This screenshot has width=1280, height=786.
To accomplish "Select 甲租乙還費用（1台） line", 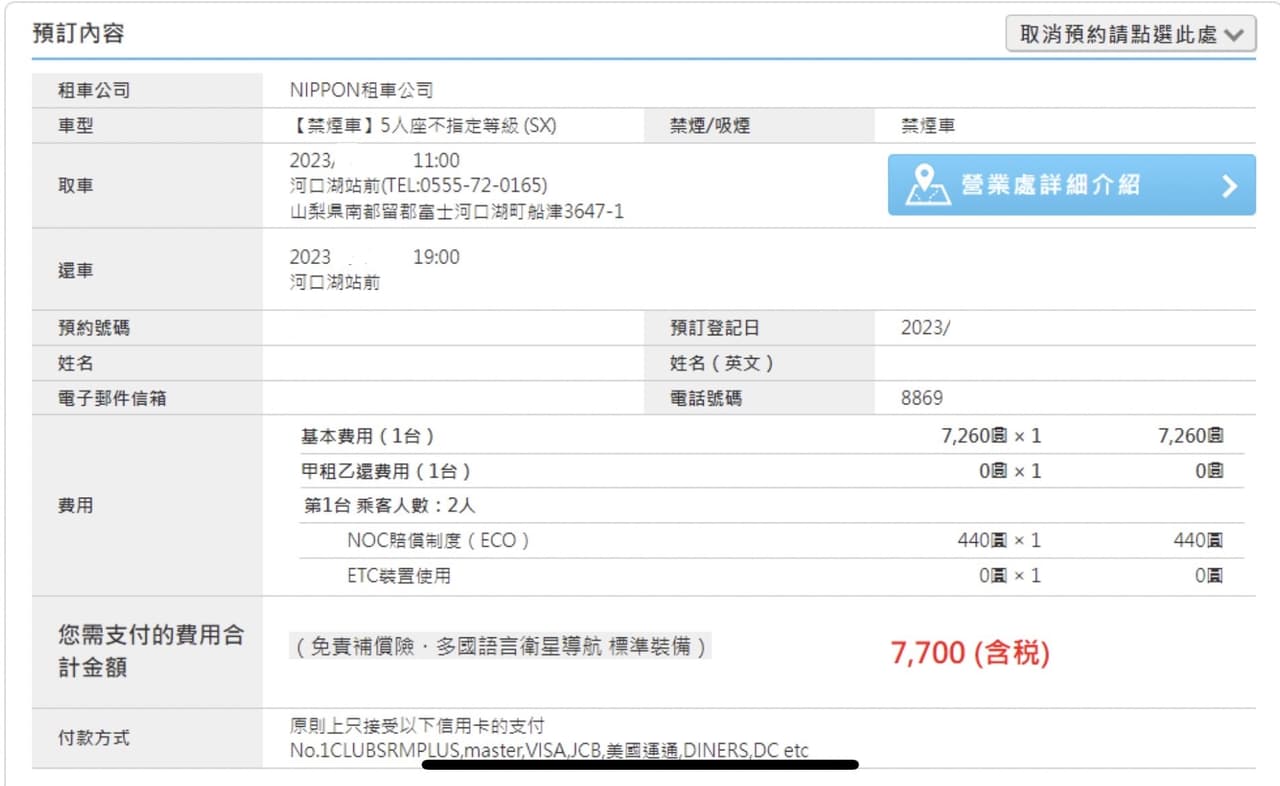I will point(386,471).
